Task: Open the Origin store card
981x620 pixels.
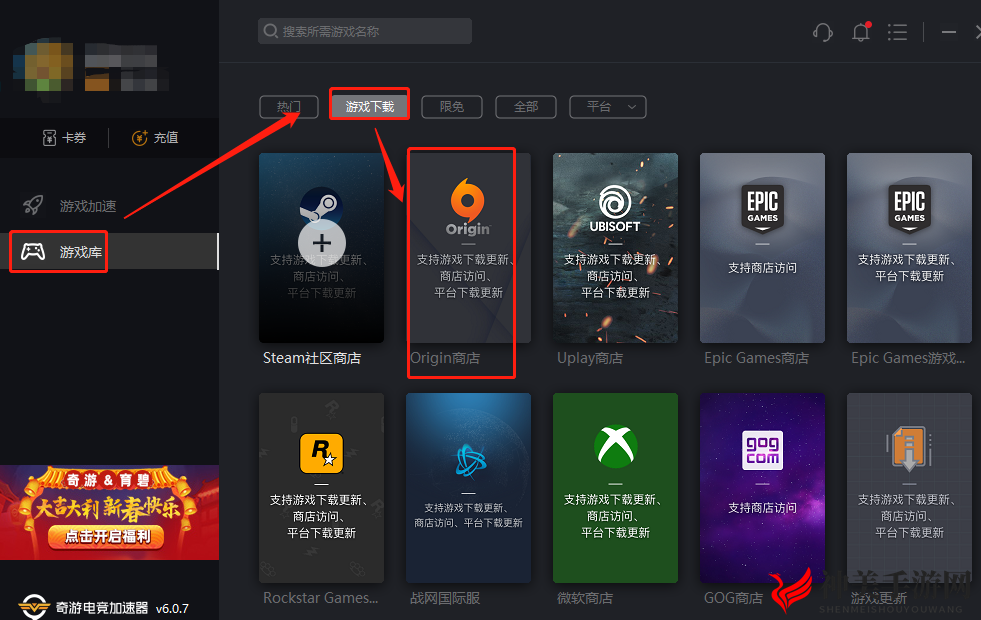Action: point(468,248)
